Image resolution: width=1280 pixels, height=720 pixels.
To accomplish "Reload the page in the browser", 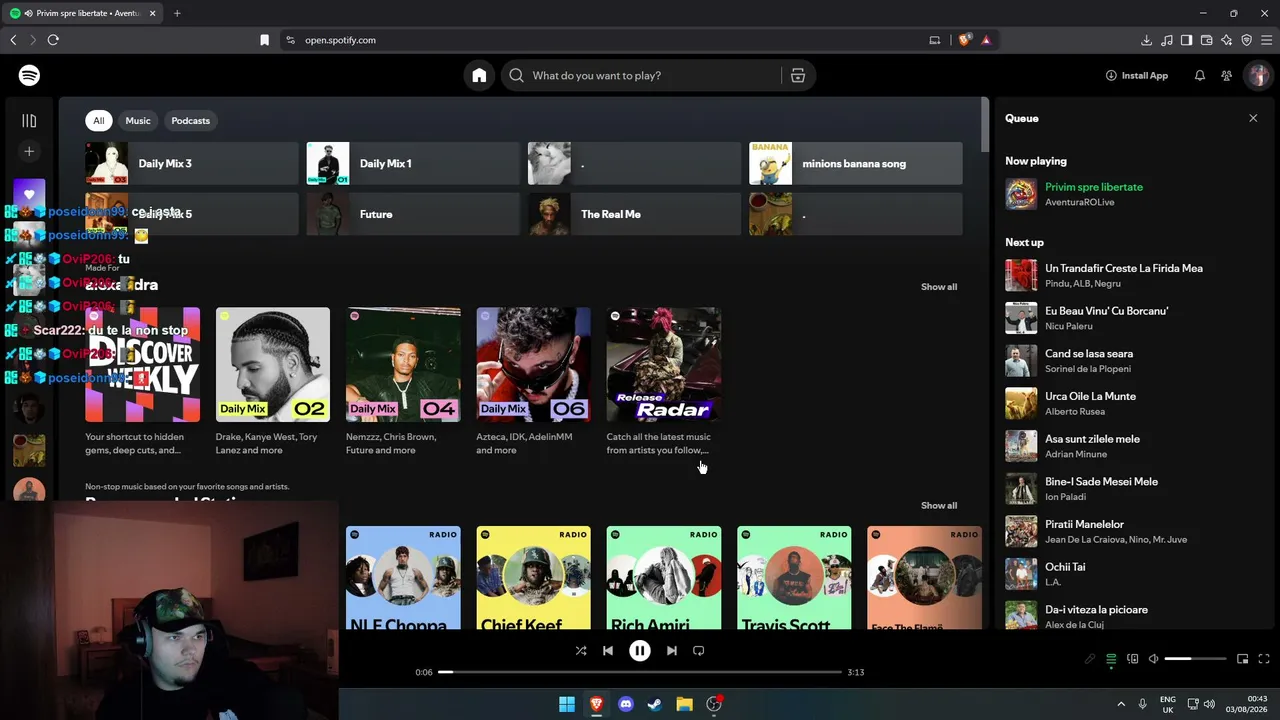I will [53, 40].
